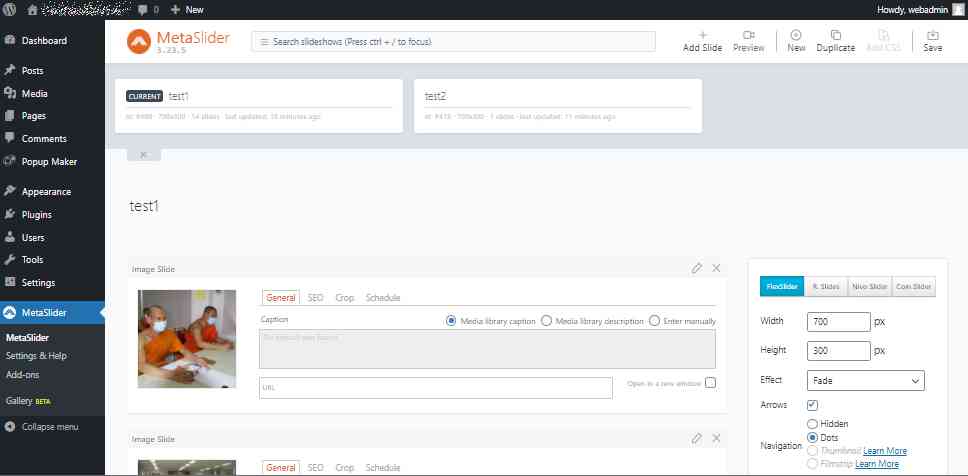Click the WordPress logo in admin bar
The width and height of the screenshot is (968, 476).
point(10,9)
